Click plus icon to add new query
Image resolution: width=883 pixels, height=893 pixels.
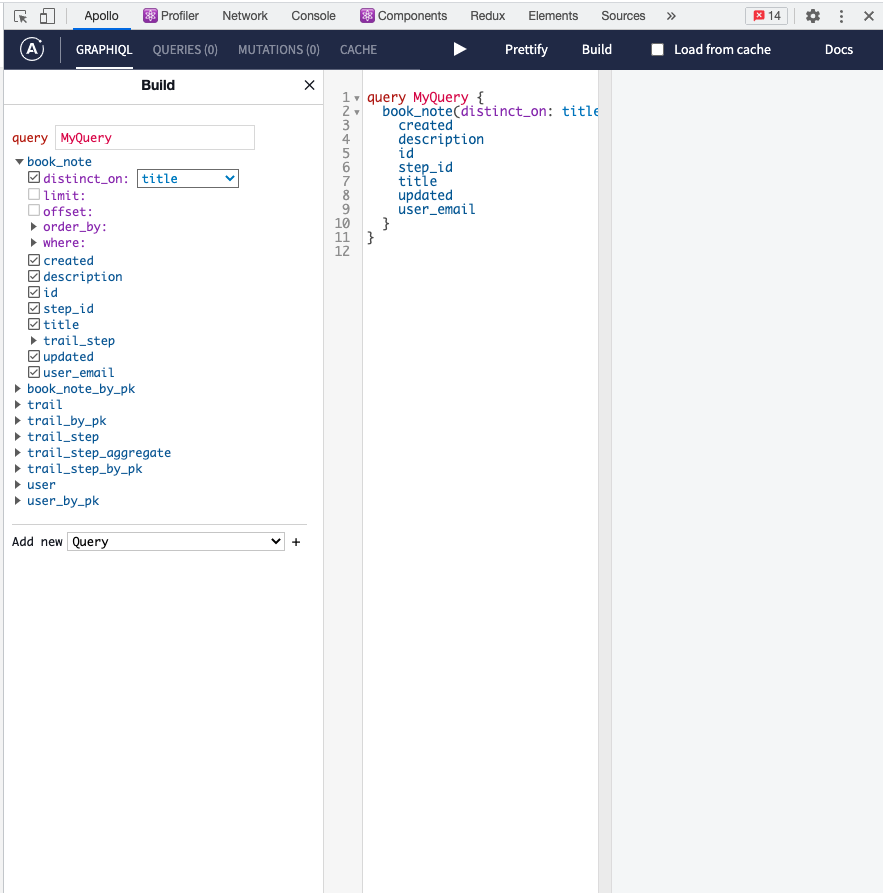pyautogui.click(x=296, y=542)
